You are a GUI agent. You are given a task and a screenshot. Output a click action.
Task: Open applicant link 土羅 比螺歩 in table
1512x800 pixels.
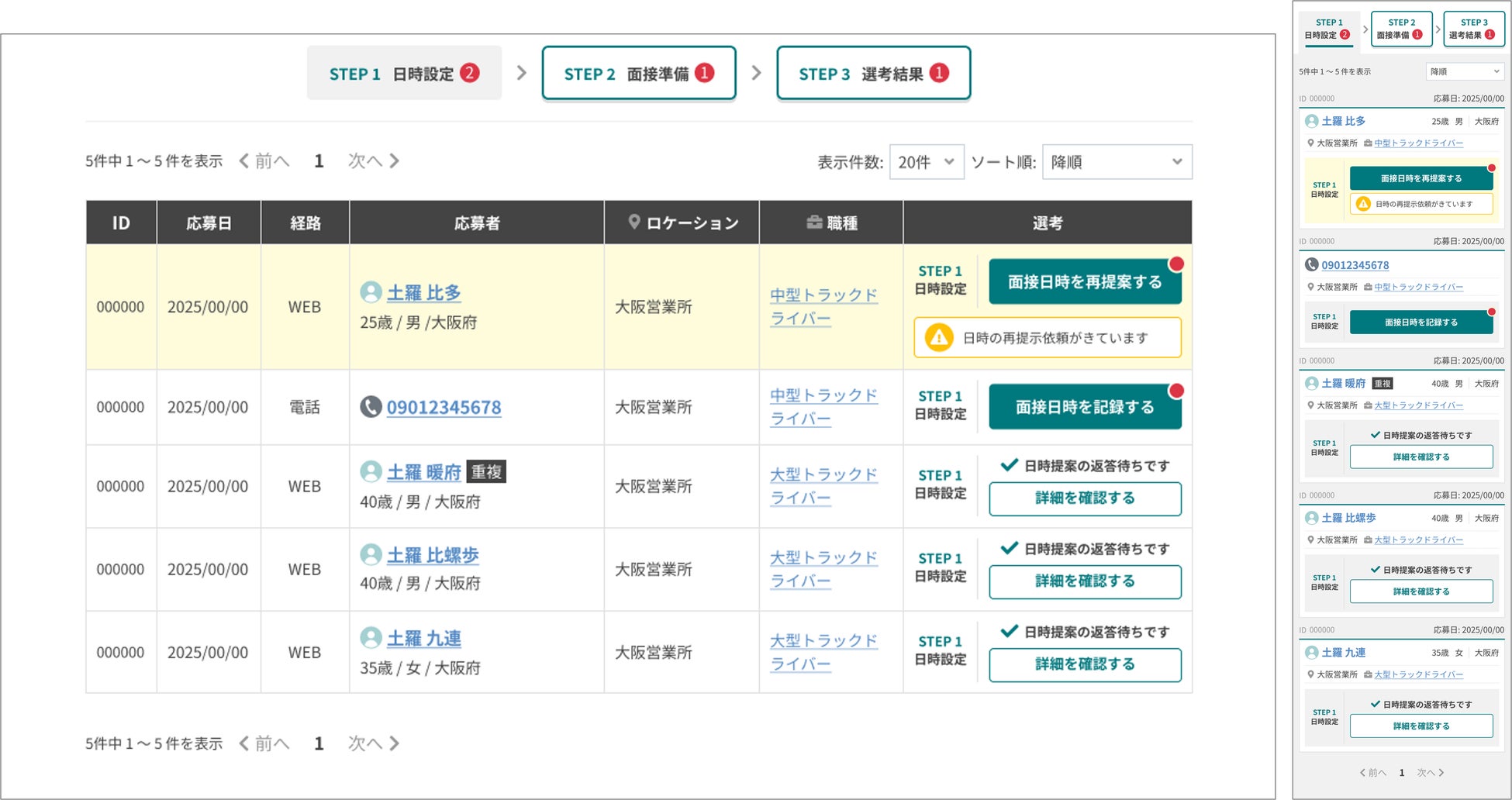point(433,555)
